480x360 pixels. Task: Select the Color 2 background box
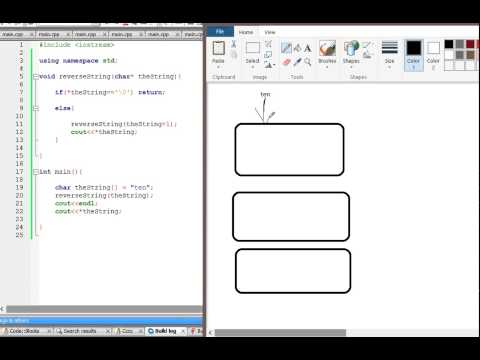pyautogui.click(x=433, y=55)
